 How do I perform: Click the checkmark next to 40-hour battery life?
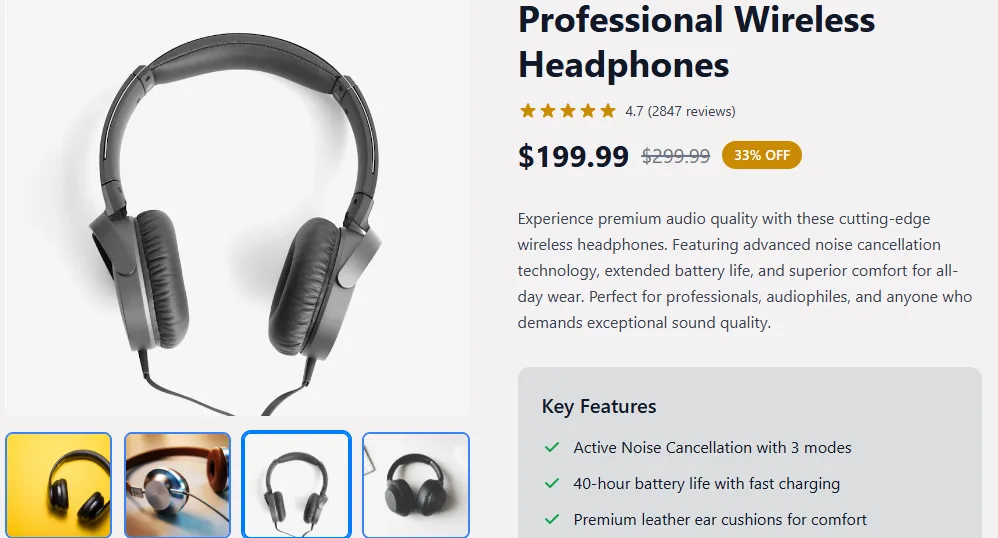coord(551,484)
